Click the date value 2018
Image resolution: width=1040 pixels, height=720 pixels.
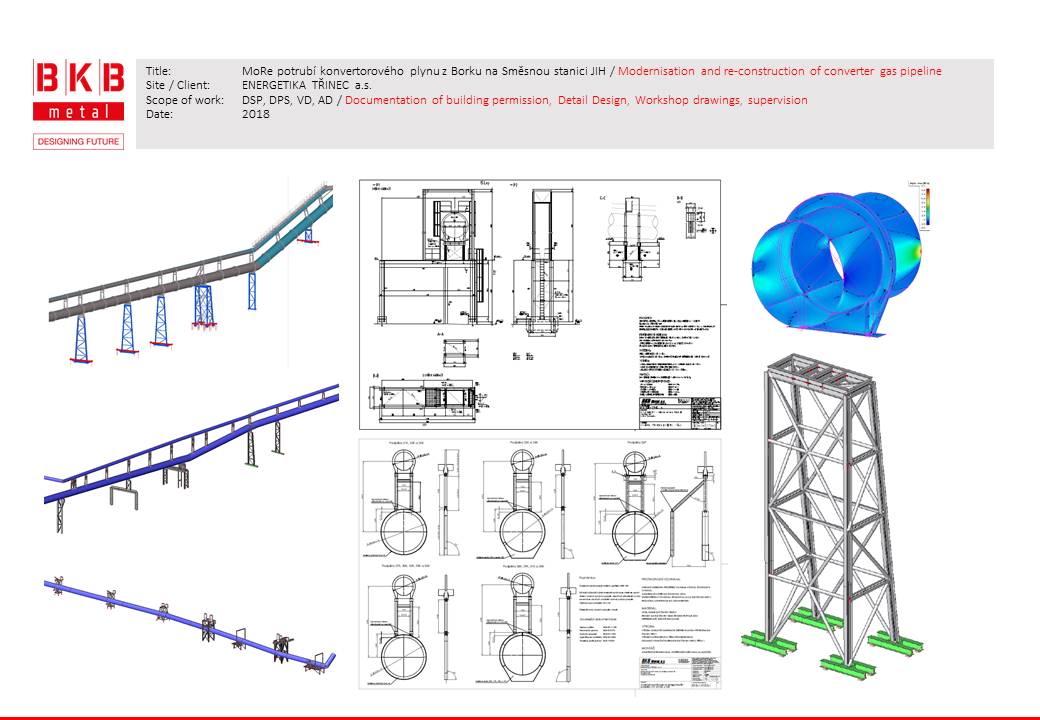256,115
